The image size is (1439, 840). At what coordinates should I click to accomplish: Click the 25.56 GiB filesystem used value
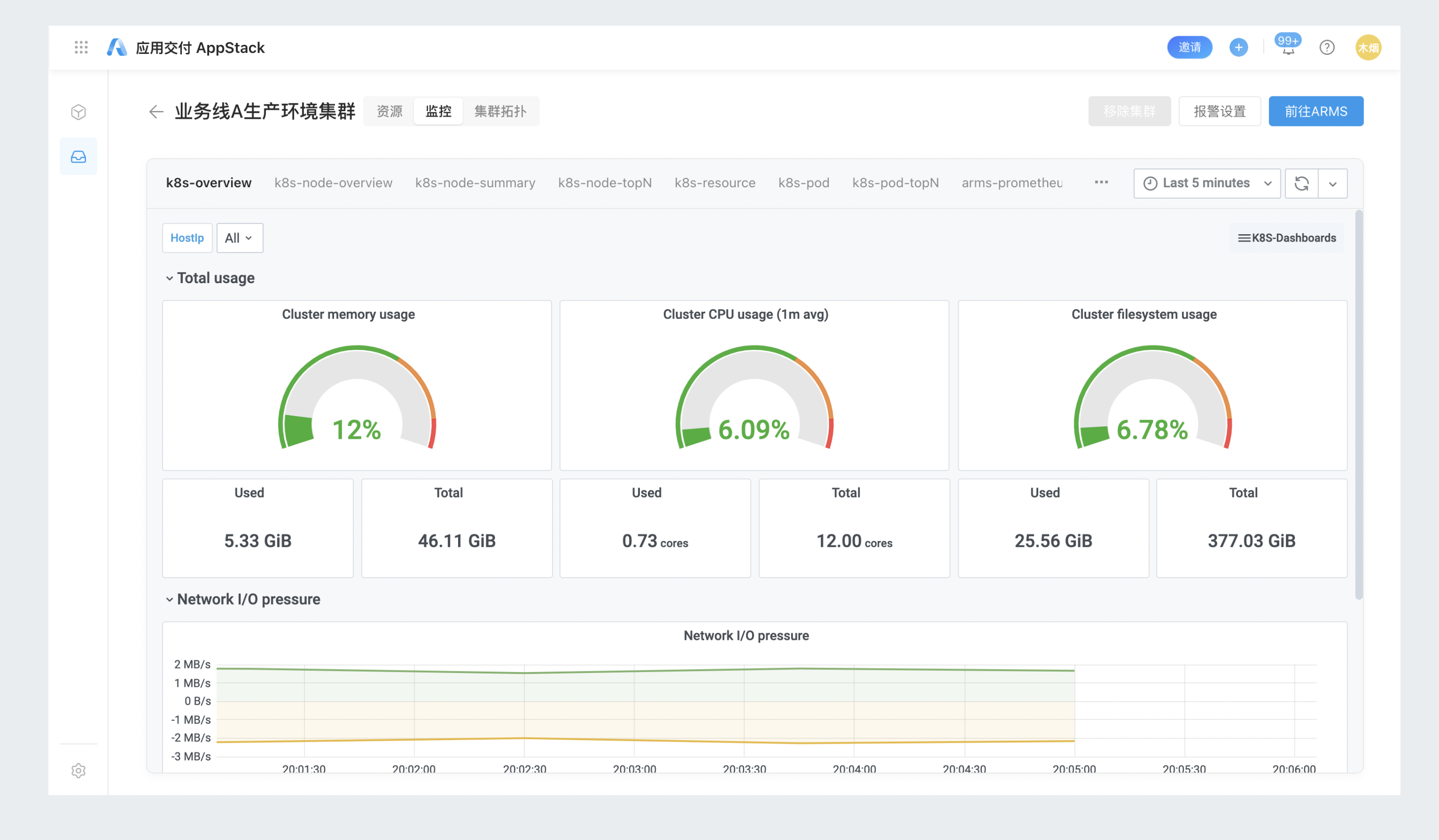[1053, 541]
